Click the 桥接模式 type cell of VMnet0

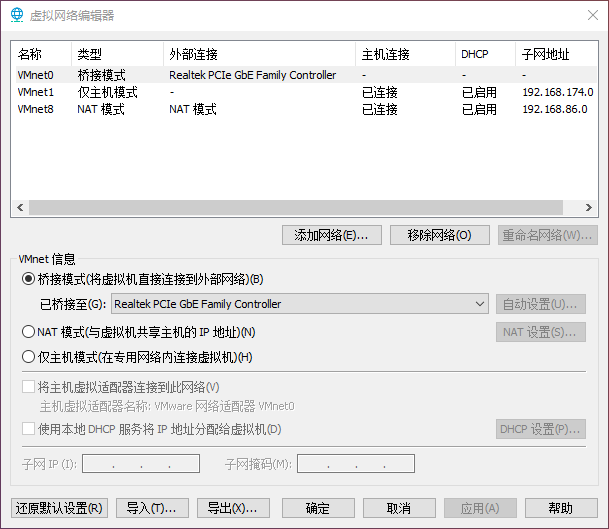point(102,75)
